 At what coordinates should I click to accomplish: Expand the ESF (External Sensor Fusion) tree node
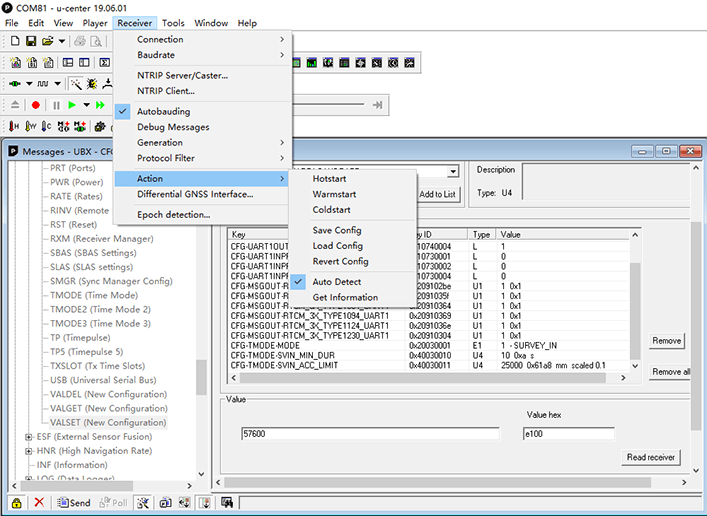pos(29,437)
